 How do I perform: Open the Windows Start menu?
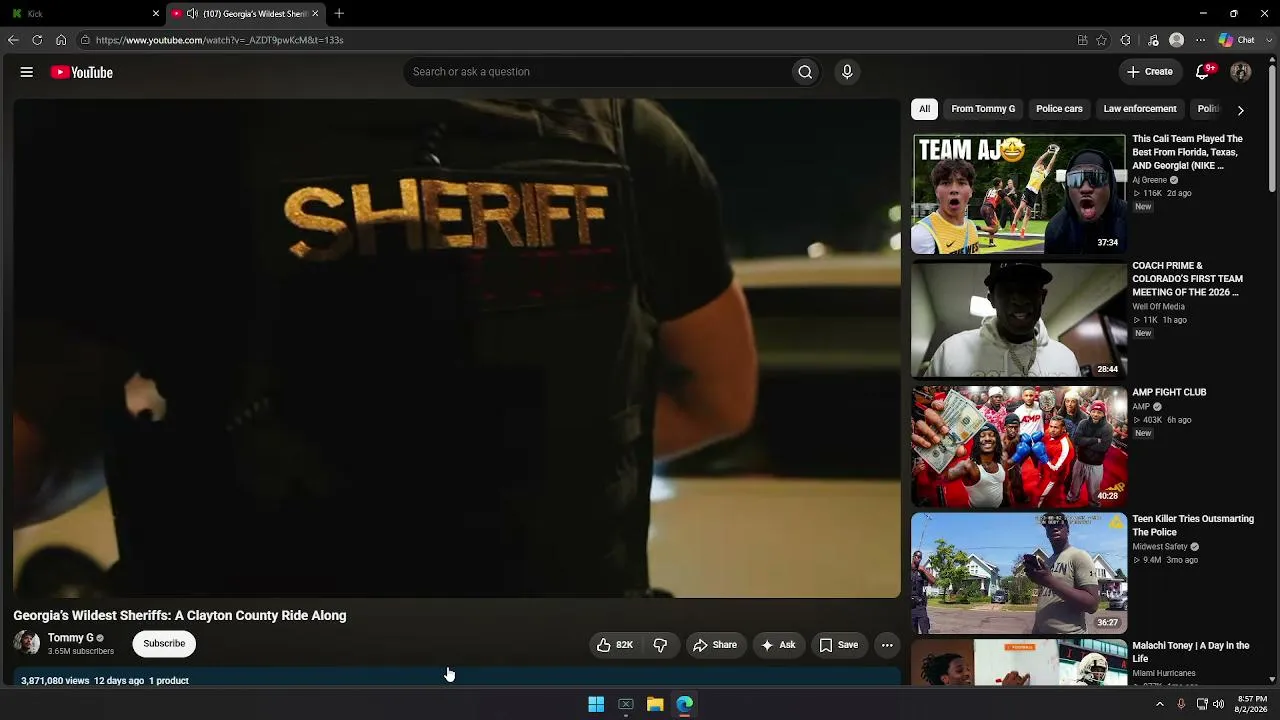coord(596,704)
